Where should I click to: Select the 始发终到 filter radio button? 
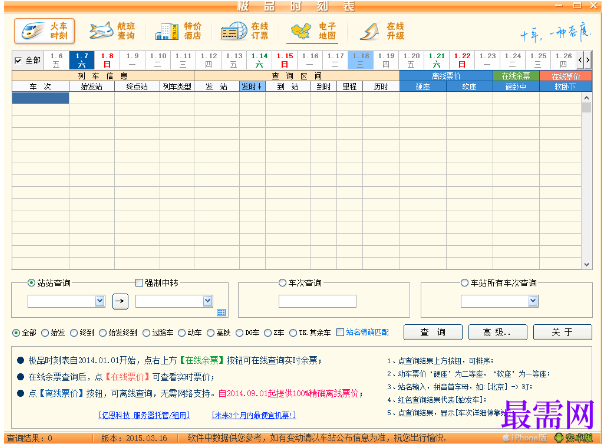103,333
